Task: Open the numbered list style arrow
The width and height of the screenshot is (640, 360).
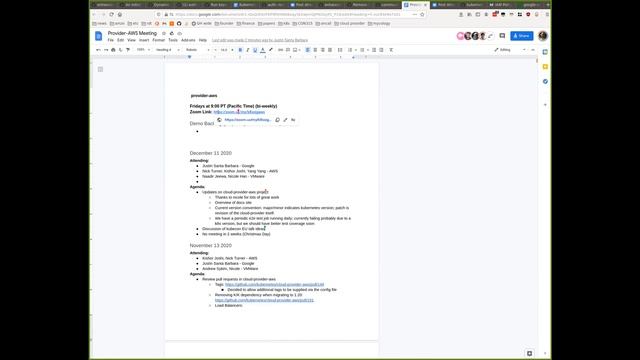Action: point(356,50)
